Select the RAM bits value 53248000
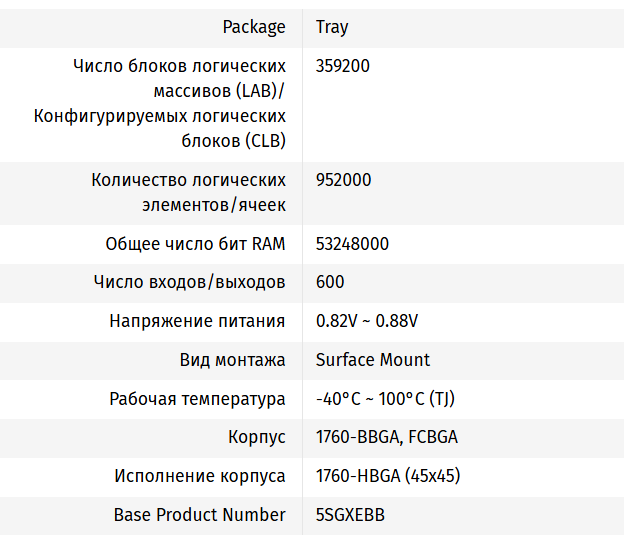This screenshot has height=542, width=624. (x=352, y=244)
